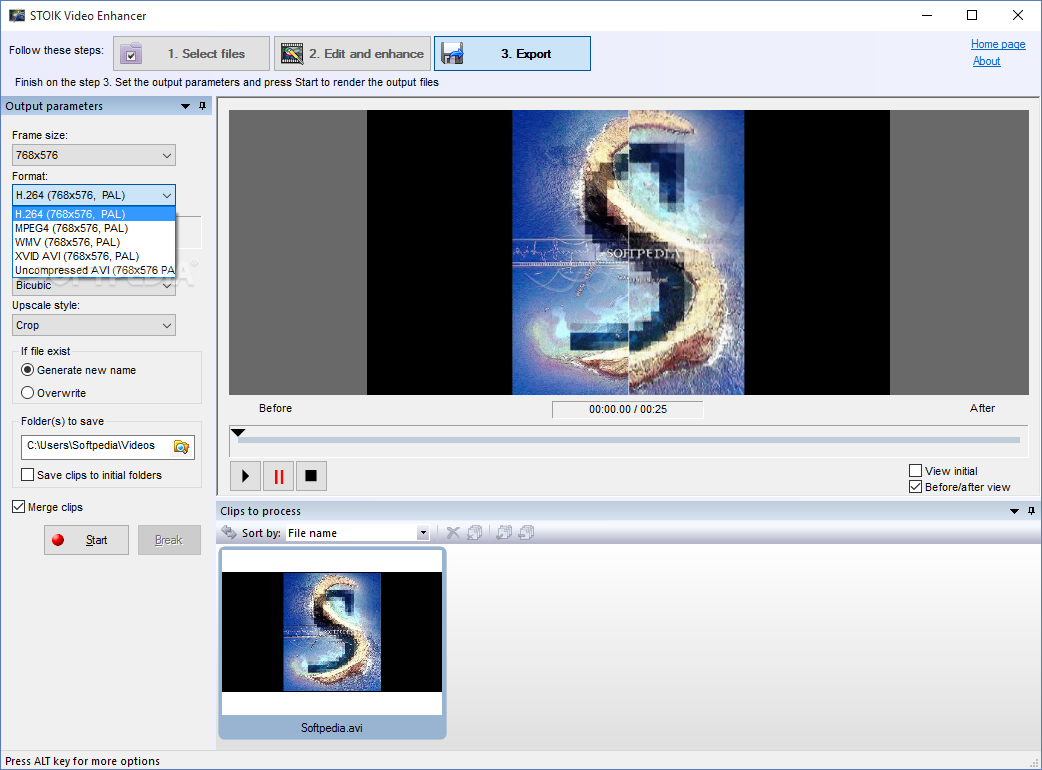
Task: Click the red record dot on Start
Action: (58, 540)
